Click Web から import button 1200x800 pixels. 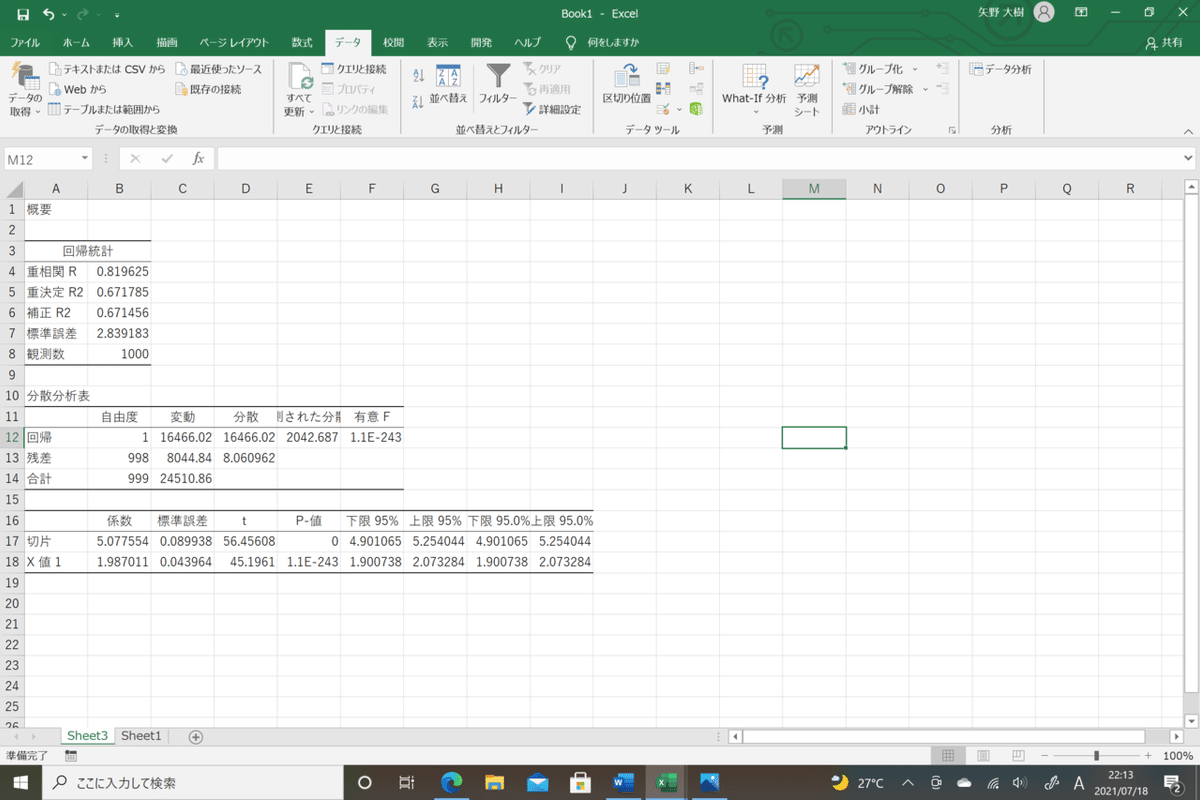point(77,89)
